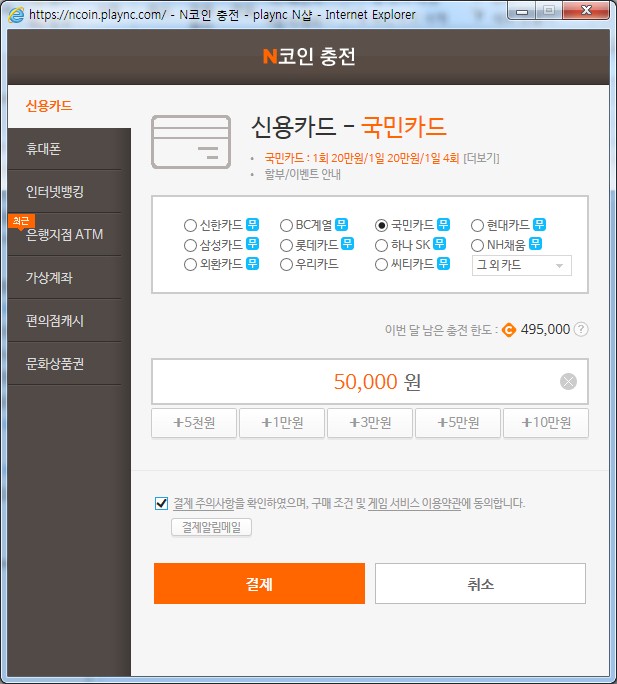Click the 무 badge next to 신한카드
The width and height of the screenshot is (617, 684).
click(252, 225)
